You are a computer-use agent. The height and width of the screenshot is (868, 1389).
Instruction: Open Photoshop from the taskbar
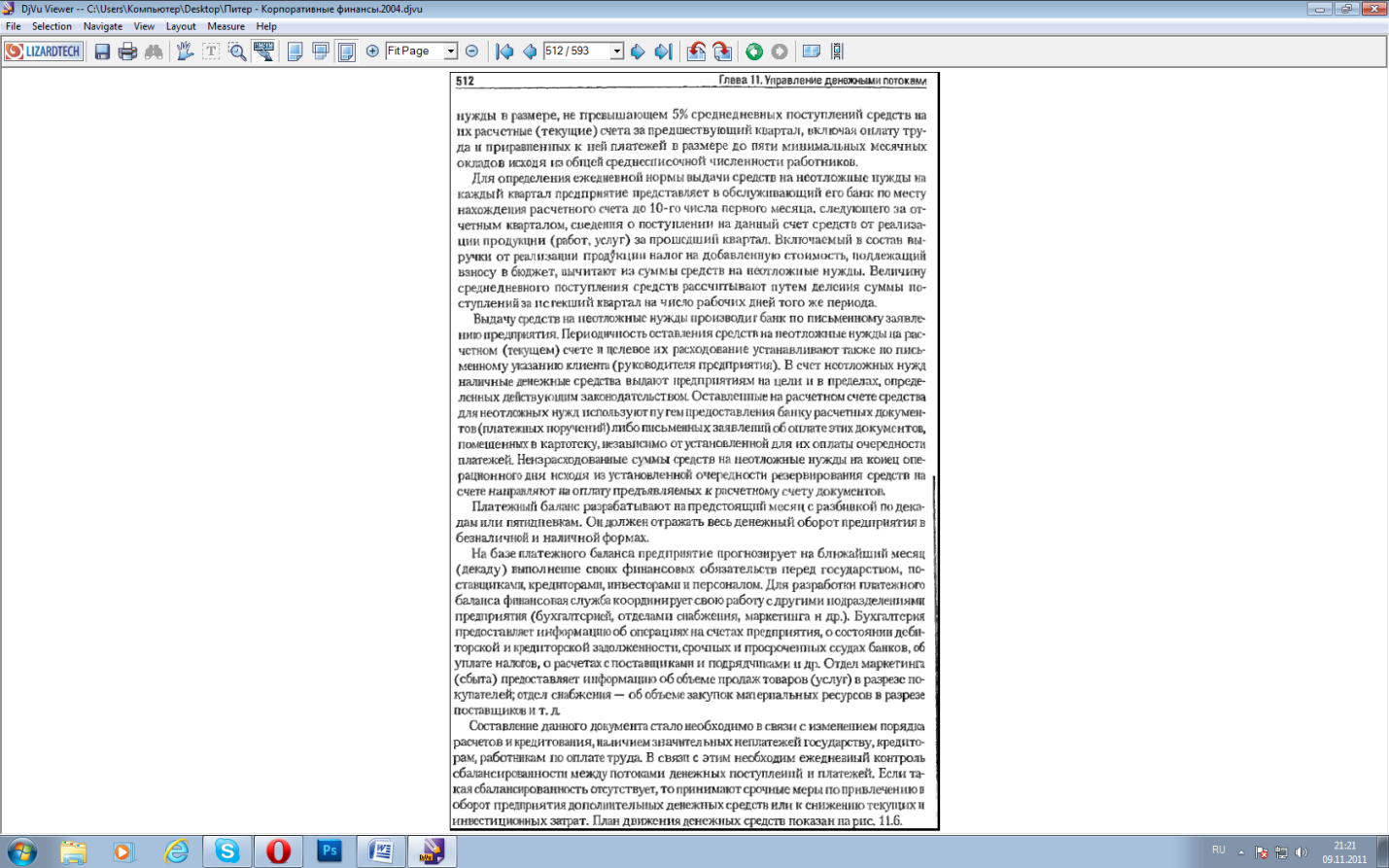click(330, 852)
